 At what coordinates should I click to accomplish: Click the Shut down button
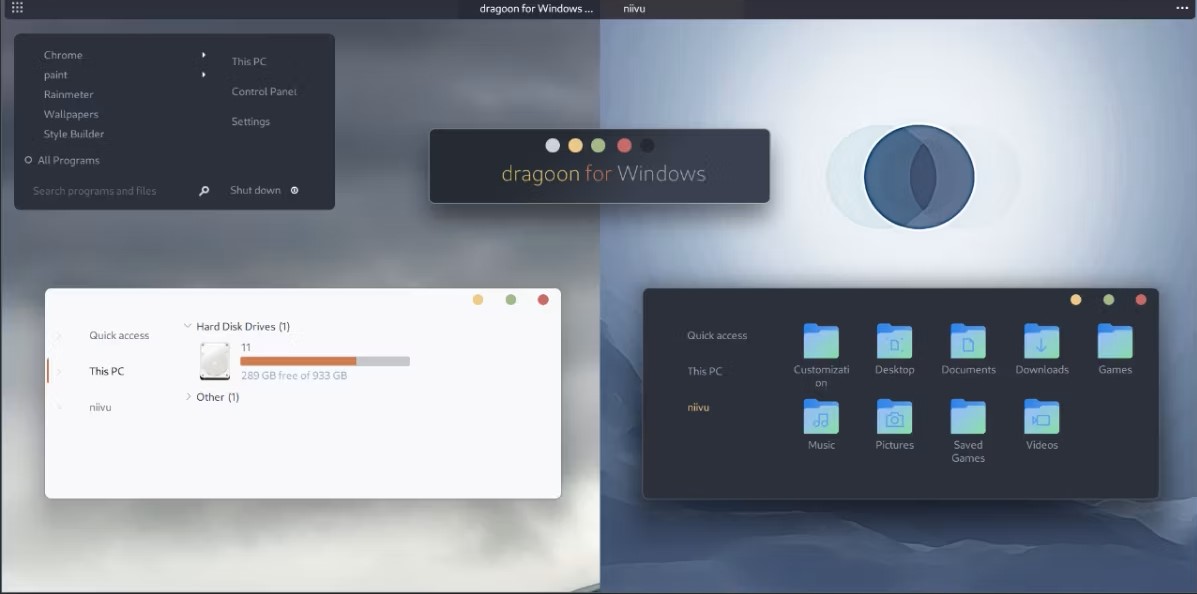[256, 190]
